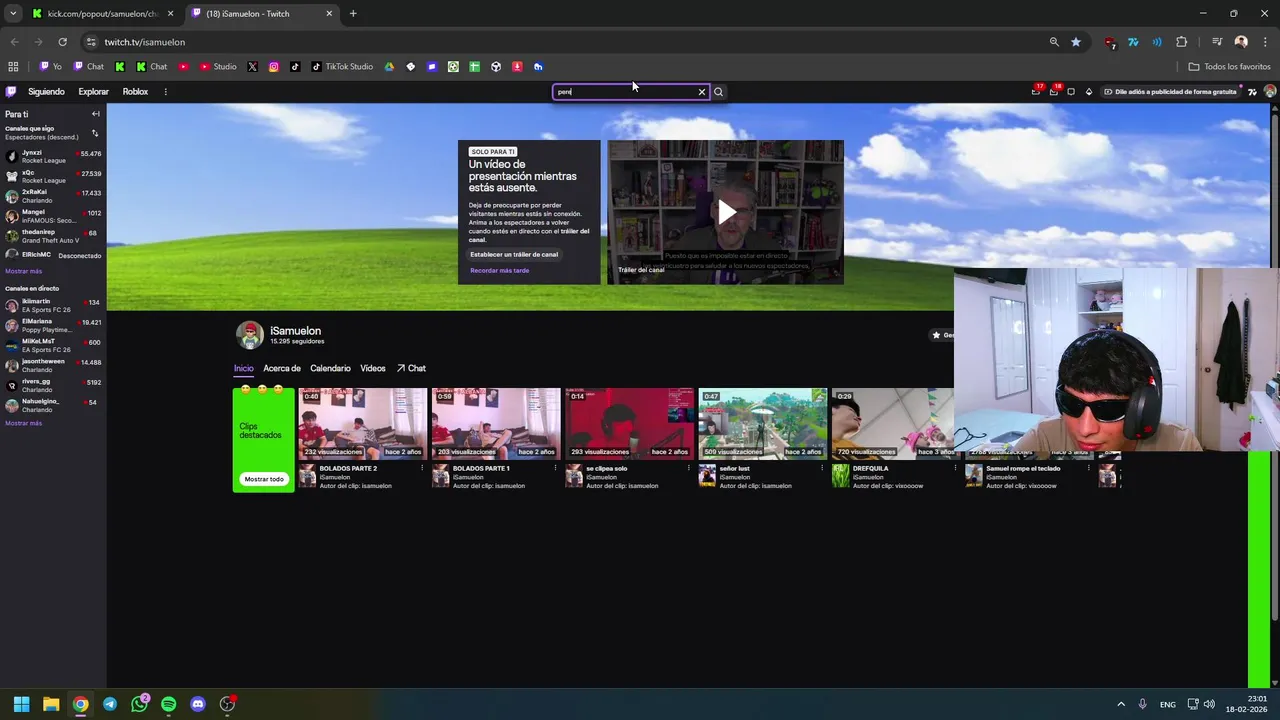Viewport: 1280px width, 720px height.
Task: Open the señor lust clip thumbnail
Action: pos(762,423)
